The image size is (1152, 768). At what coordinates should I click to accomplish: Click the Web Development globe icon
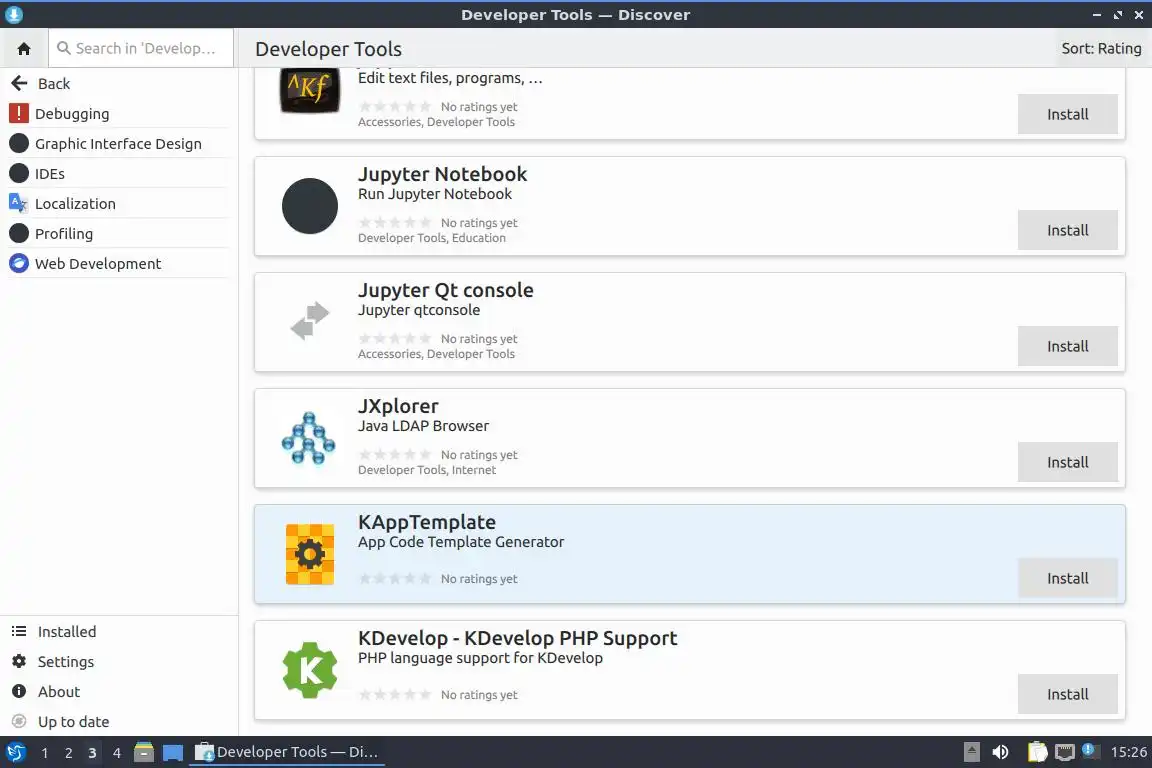[18, 263]
